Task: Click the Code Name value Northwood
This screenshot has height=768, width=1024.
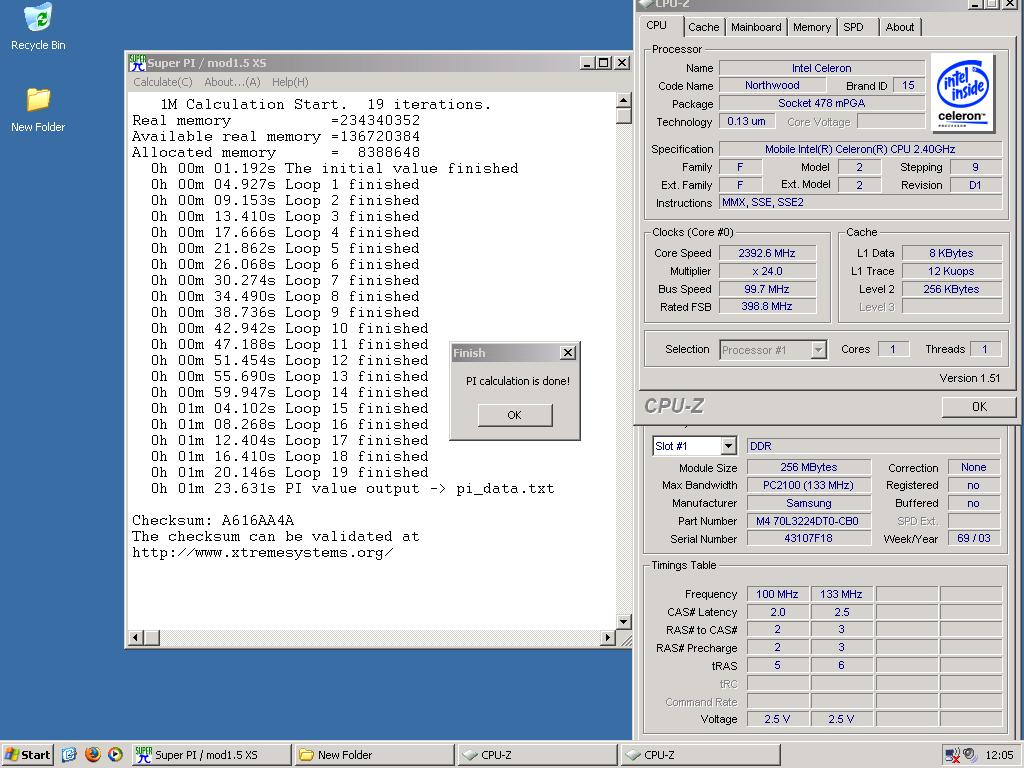Action: (x=772, y=86)
